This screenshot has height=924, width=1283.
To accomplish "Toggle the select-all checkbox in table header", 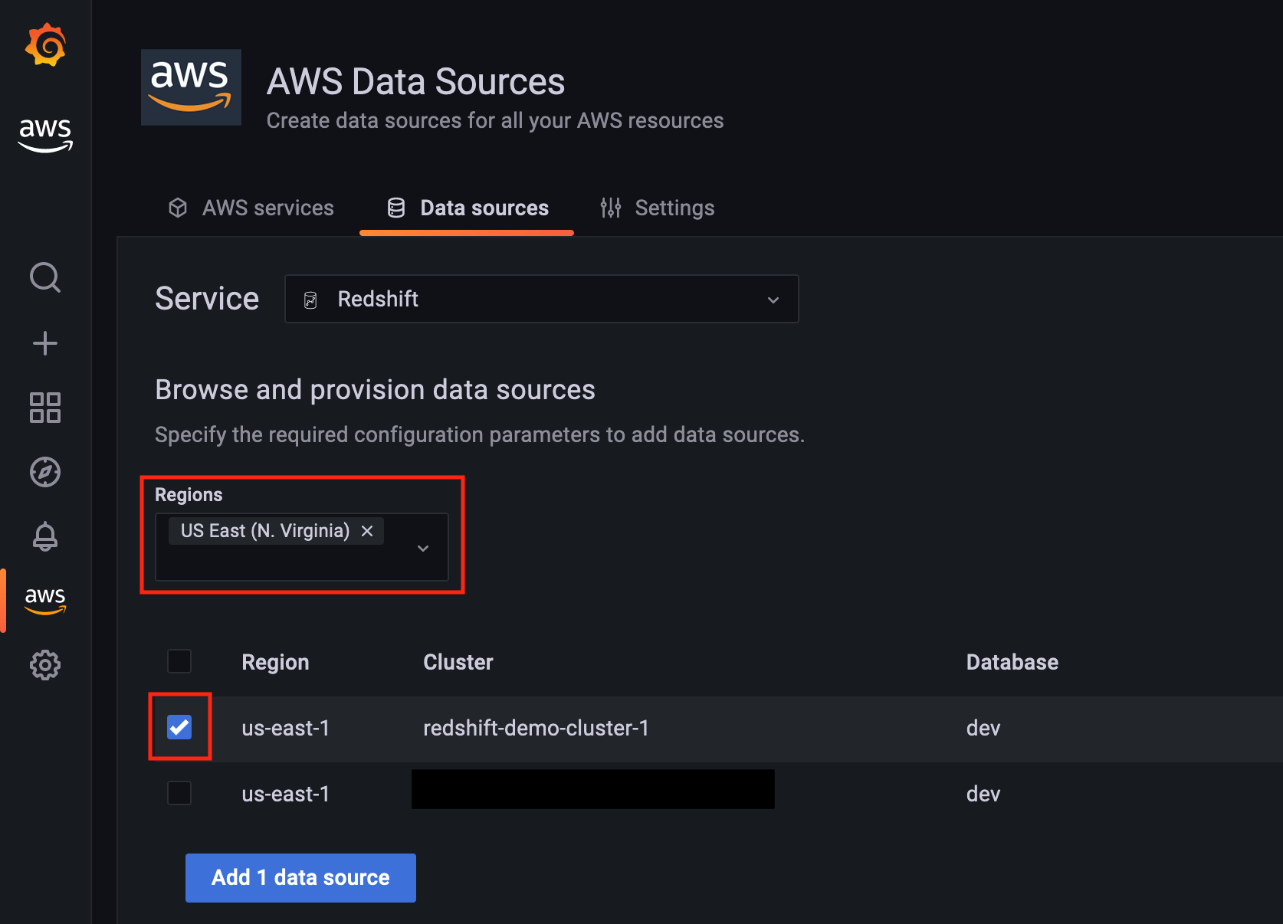I will pyautogui.click(x=179, y=661).
